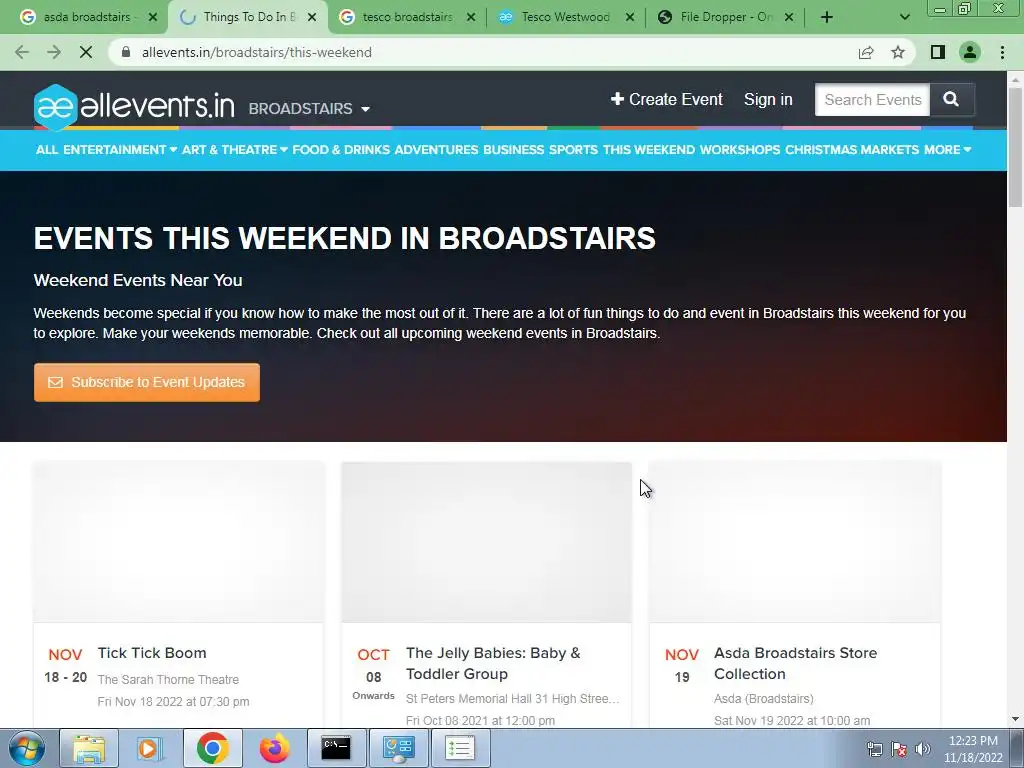
Task: Close the File Dropper tab
Action: point(789,17)
